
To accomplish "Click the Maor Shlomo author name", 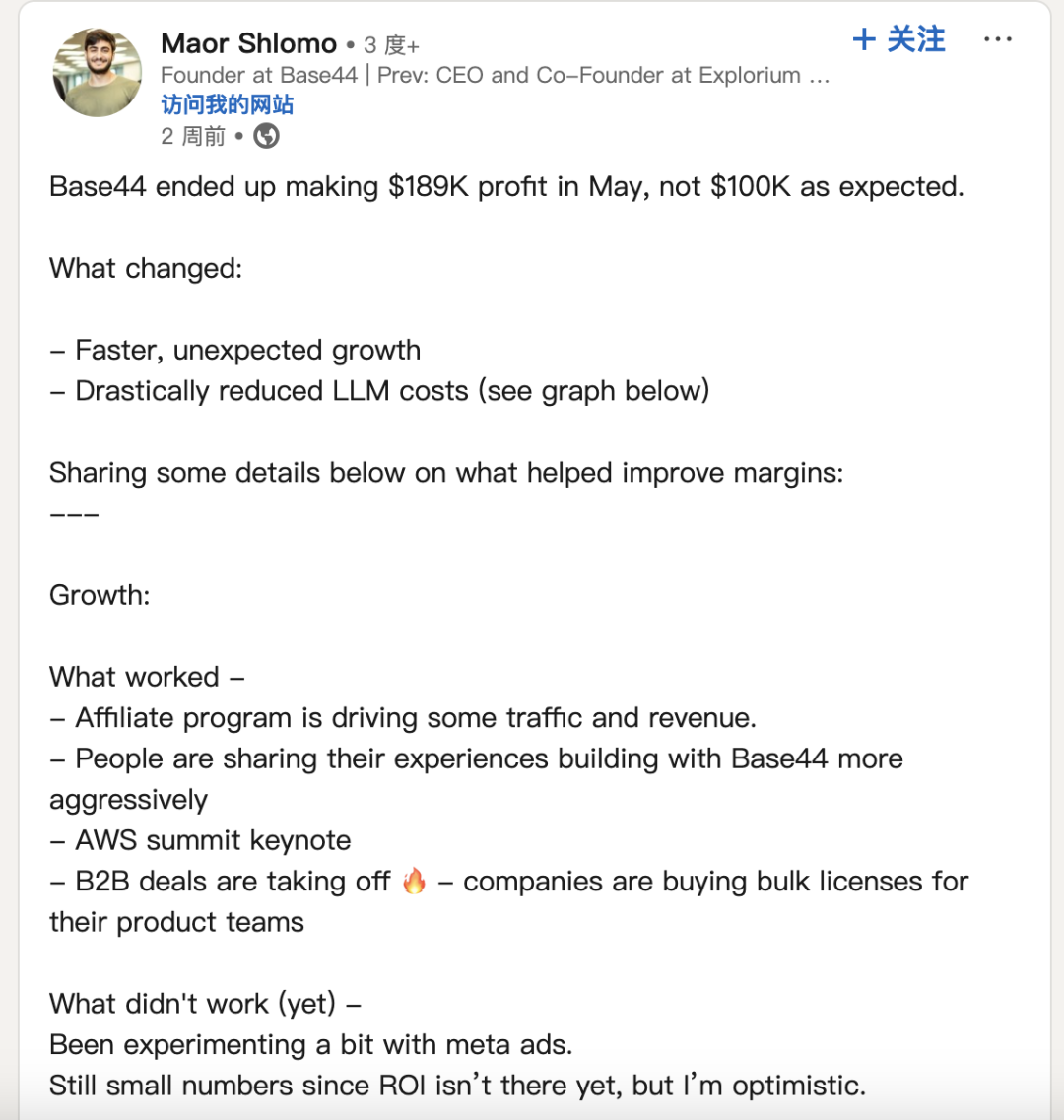I will (248, 43).
